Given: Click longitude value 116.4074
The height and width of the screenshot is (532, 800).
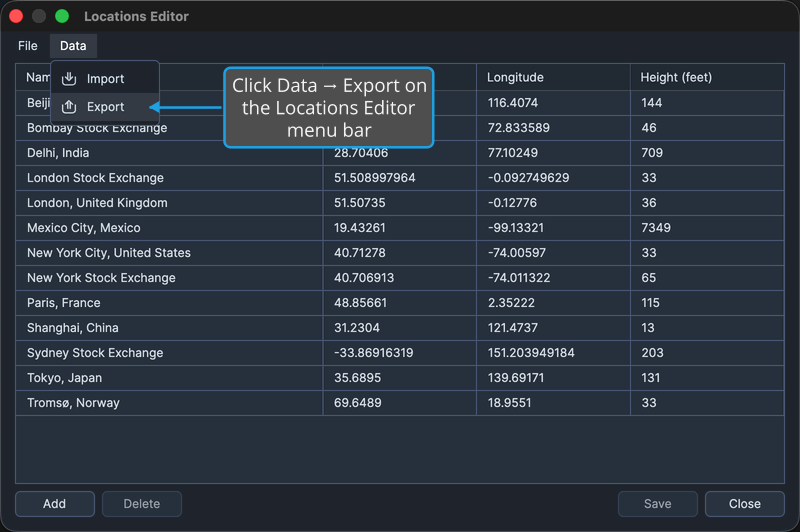Looking at the screenshot, I should [x=513, y=103].
